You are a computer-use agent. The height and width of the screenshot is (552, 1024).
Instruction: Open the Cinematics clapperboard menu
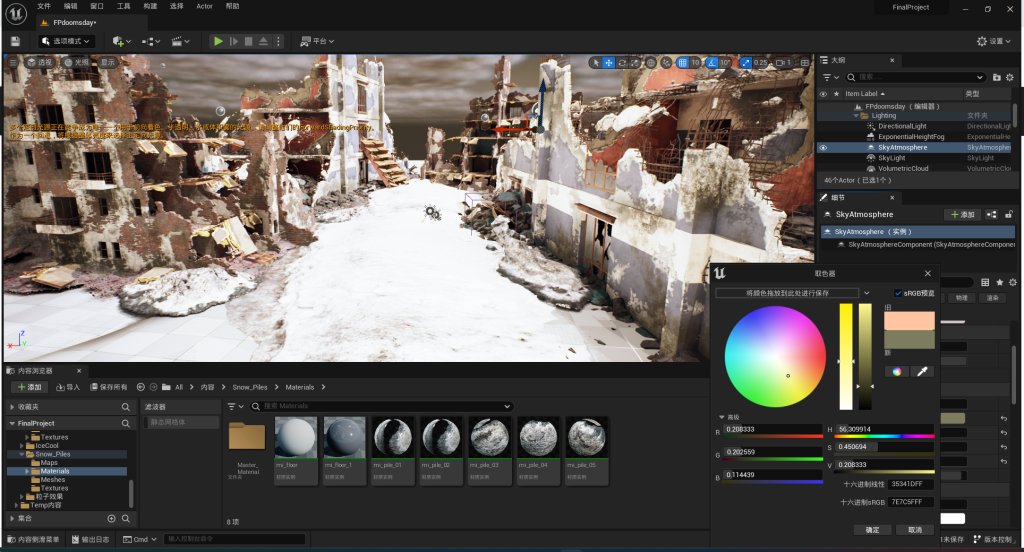pyautogui.click(x=180, y=41)
